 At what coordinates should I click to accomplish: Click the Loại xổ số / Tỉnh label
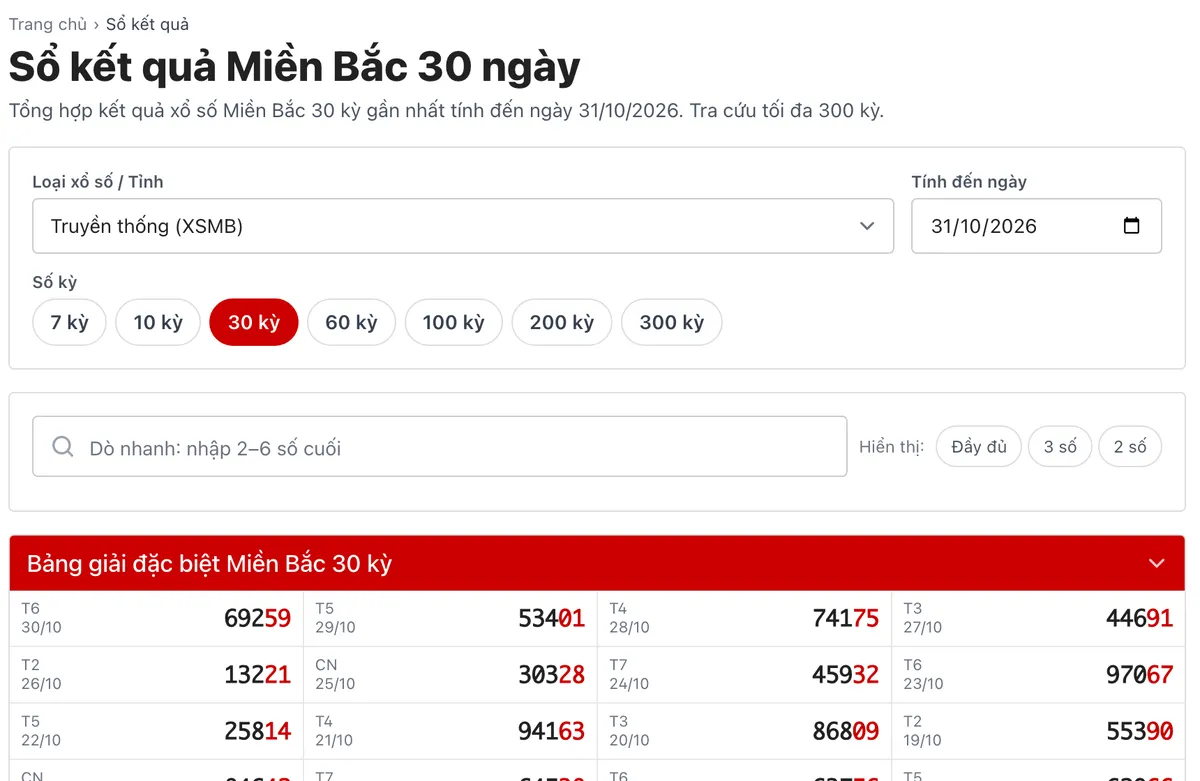(98, 182)
